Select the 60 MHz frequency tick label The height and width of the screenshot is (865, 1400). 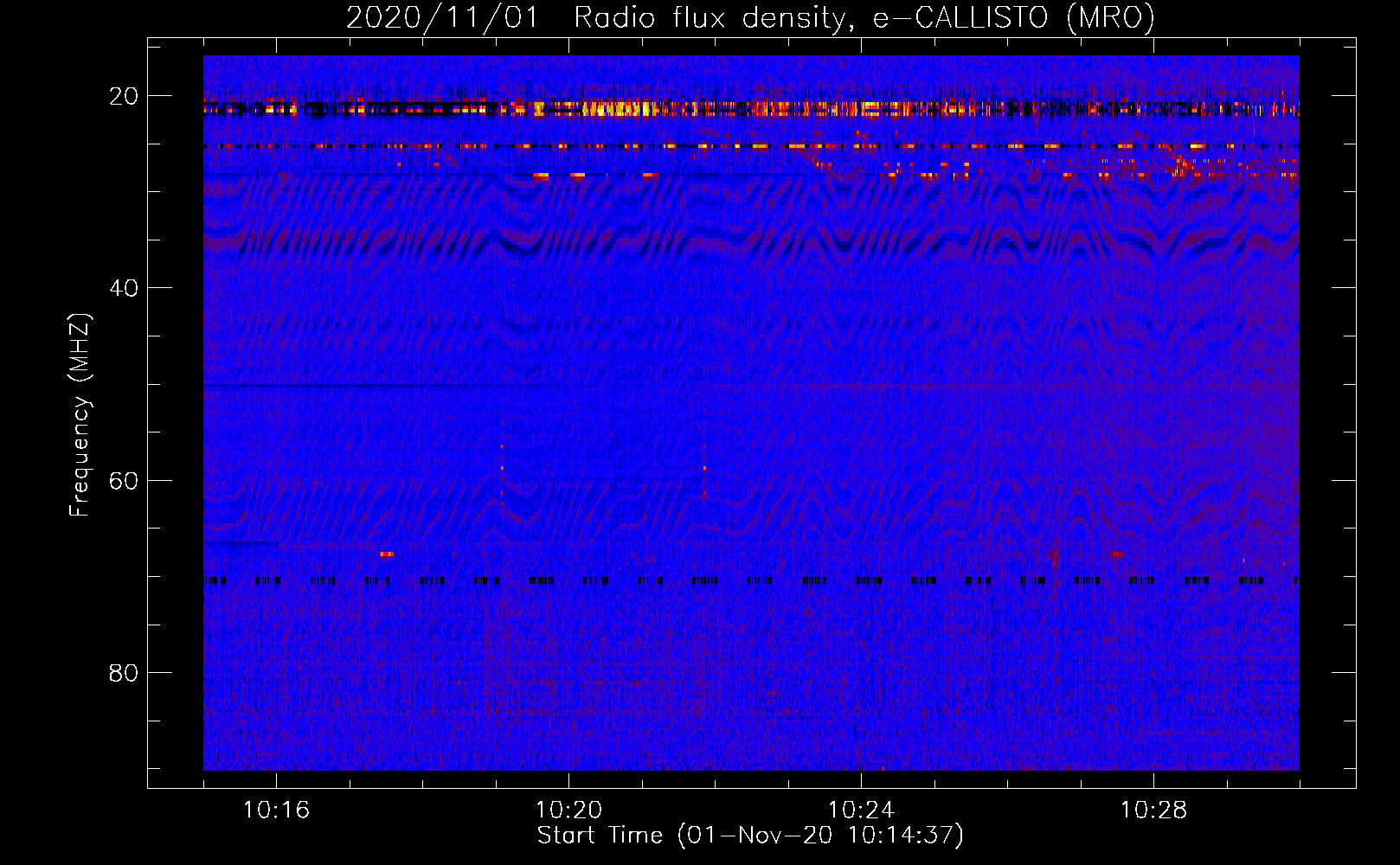click(x=124, y=480)
